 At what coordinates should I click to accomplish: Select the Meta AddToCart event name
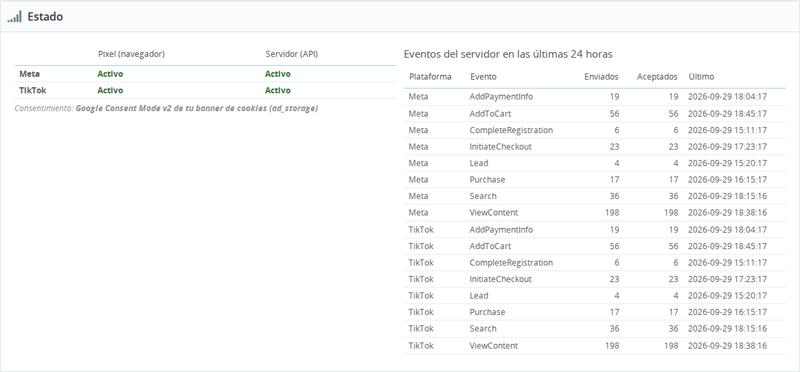pyautogui.click(x=490, y=113)
